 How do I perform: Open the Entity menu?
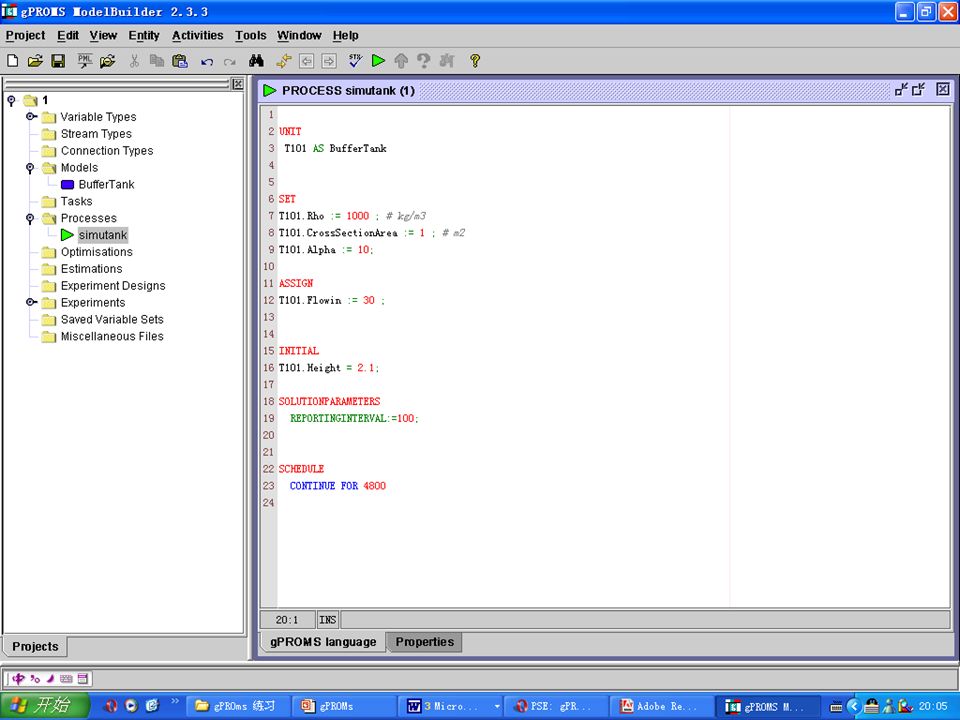pos(144,36)
